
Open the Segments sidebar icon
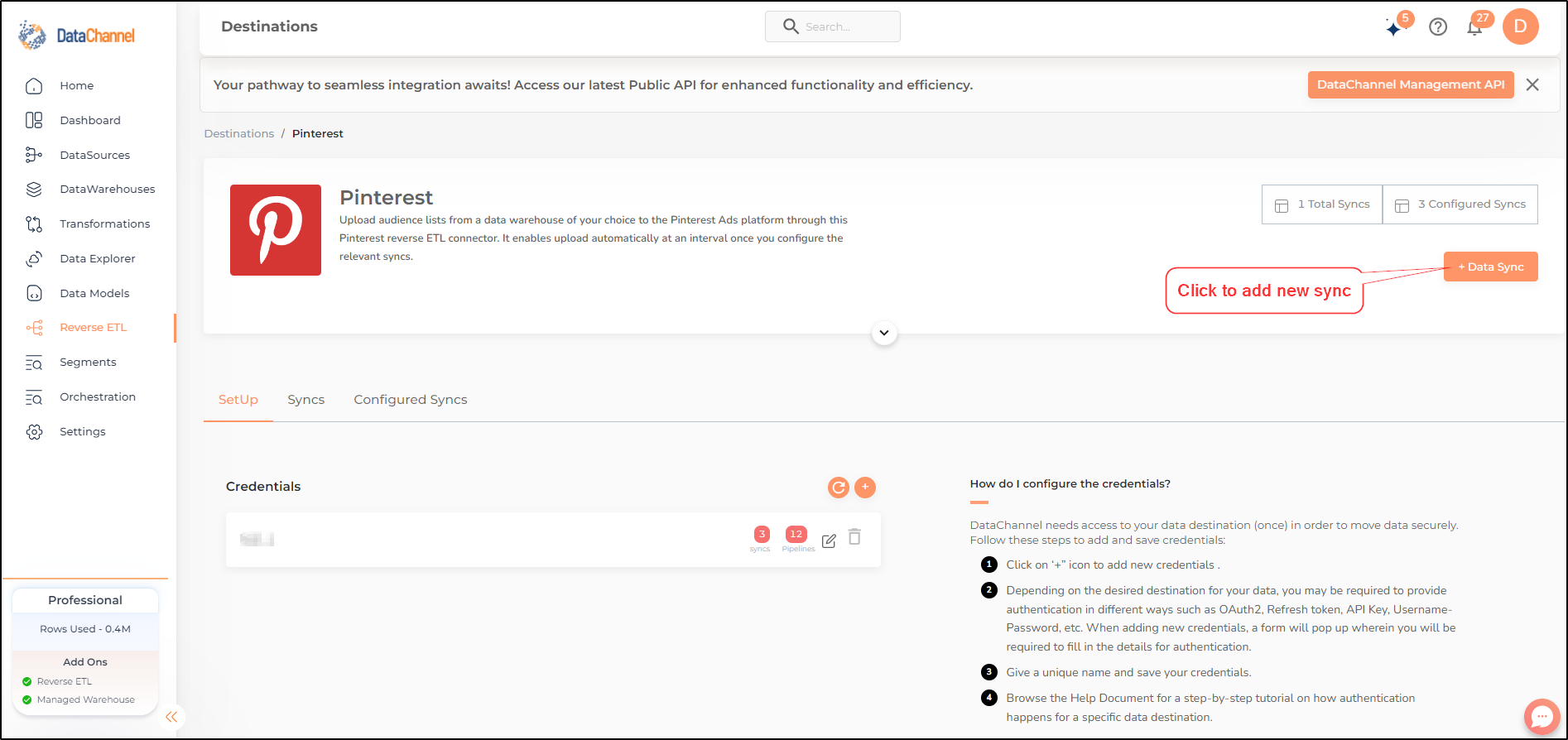point(34,363)
